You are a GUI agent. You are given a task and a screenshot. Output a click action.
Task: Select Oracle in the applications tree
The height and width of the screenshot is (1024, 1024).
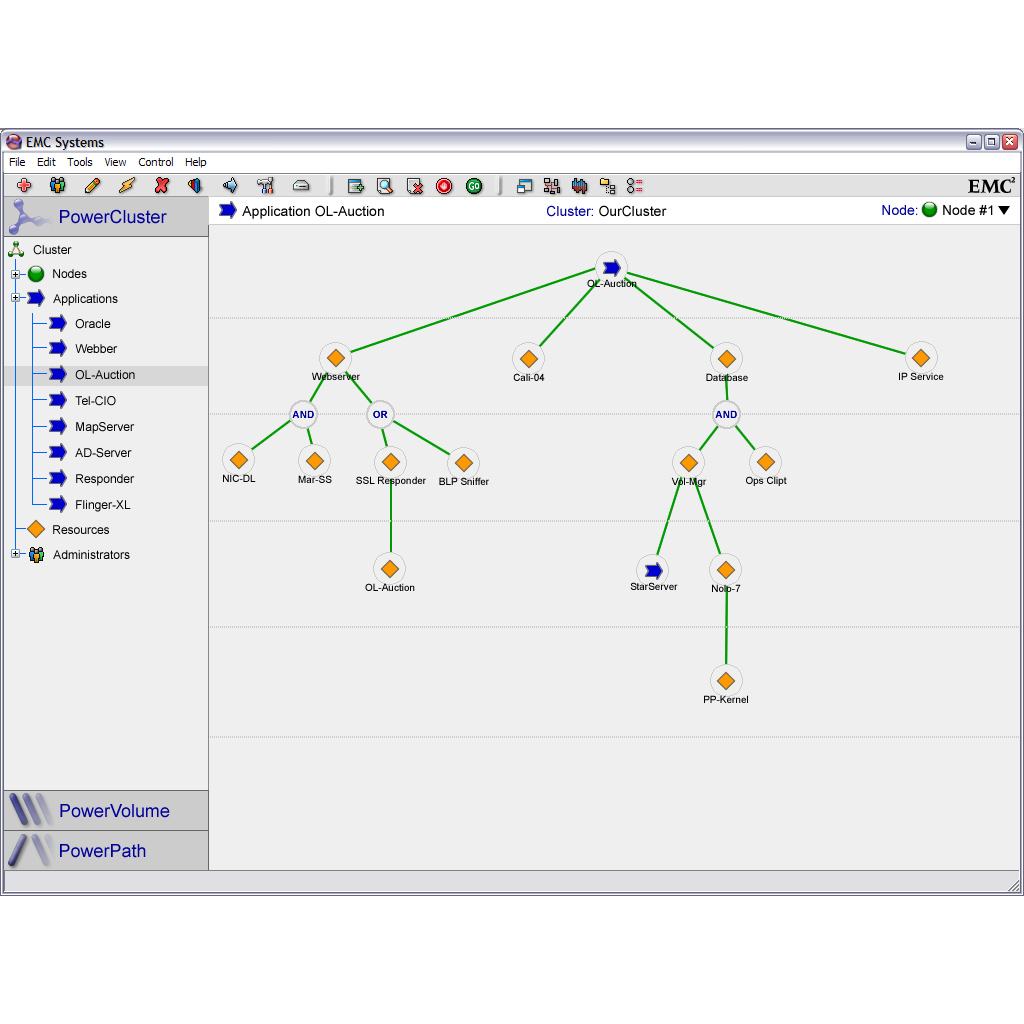(93, 323)
